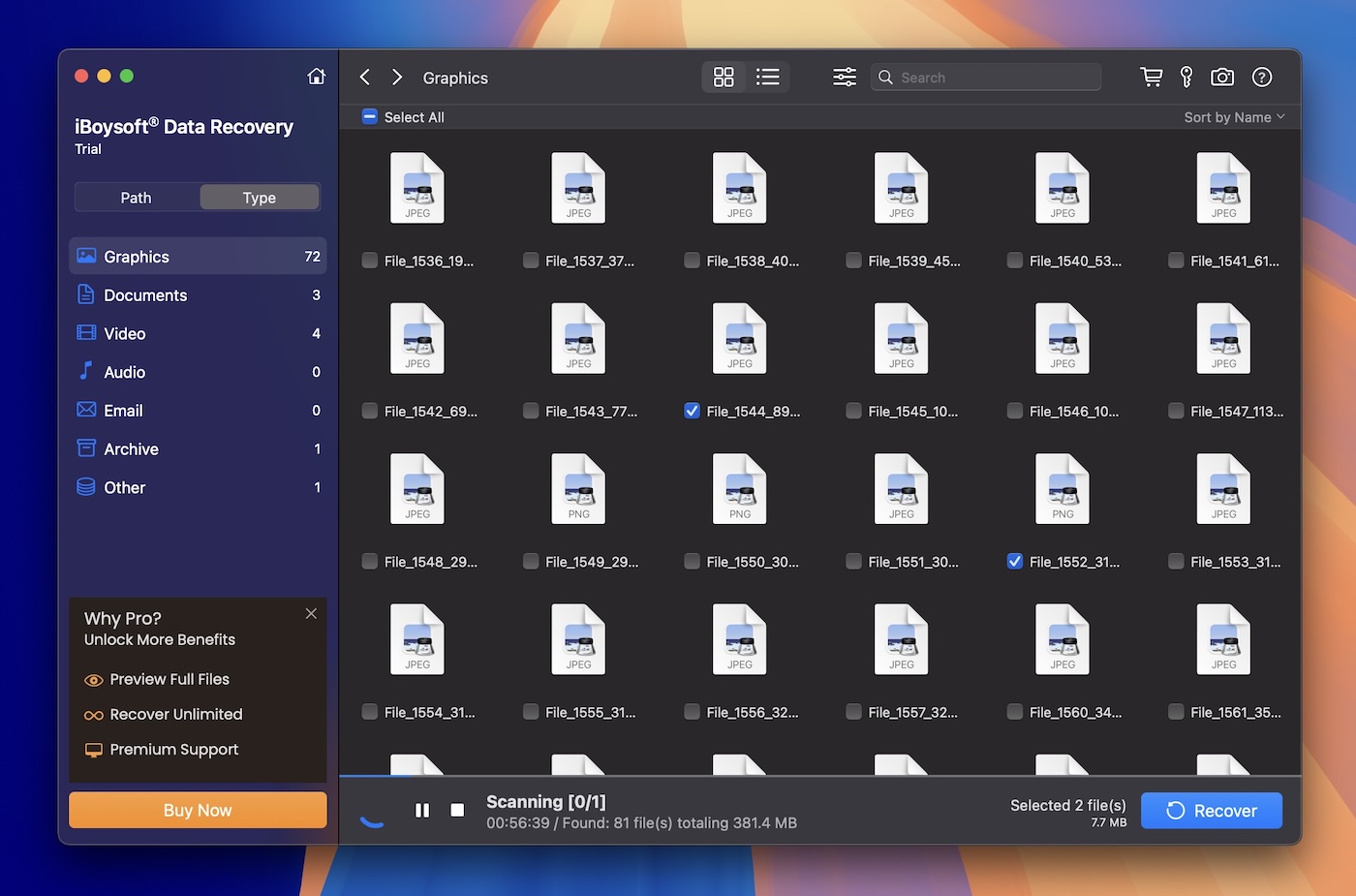Select the Documents category
The width and height of the screenshot is (1356, 896).
coord(144,294)
